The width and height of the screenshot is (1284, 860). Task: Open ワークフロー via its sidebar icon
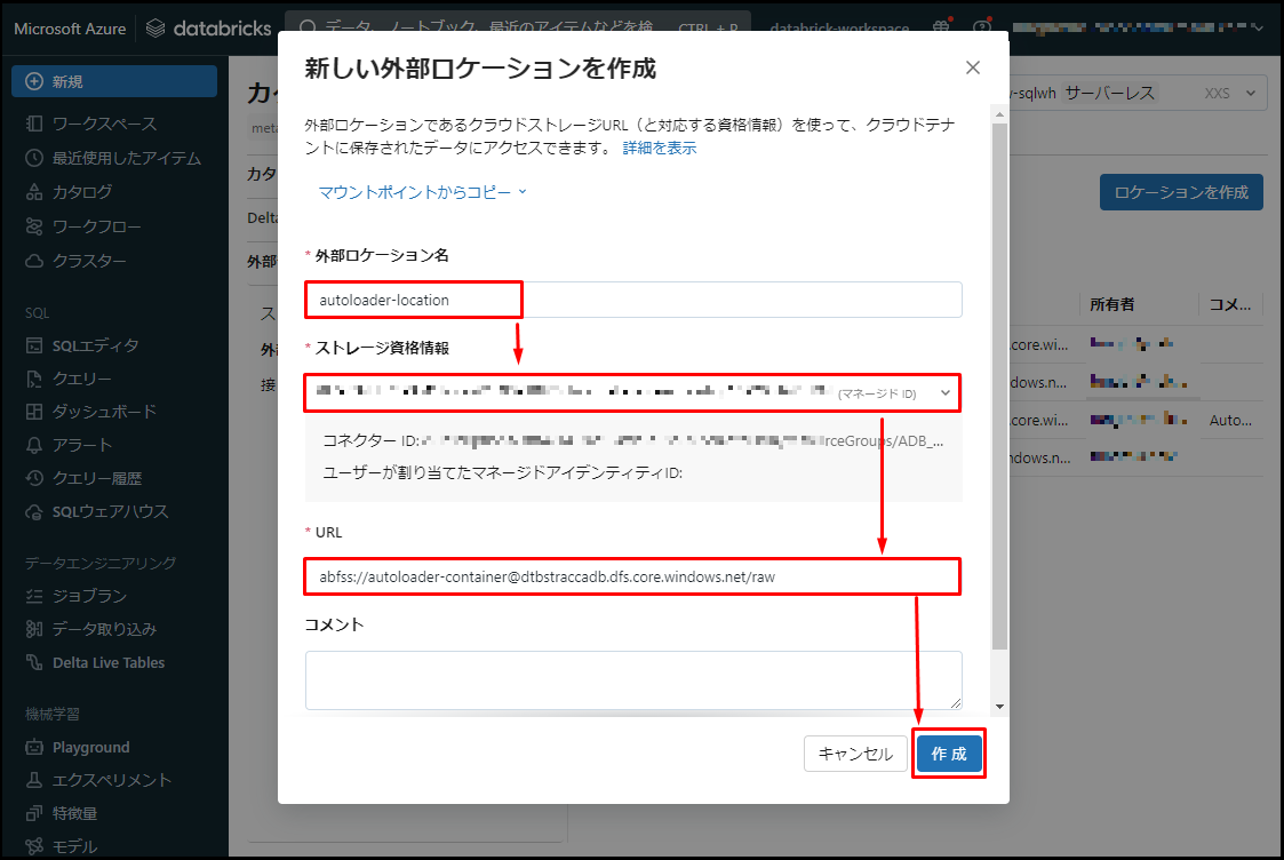35,226
